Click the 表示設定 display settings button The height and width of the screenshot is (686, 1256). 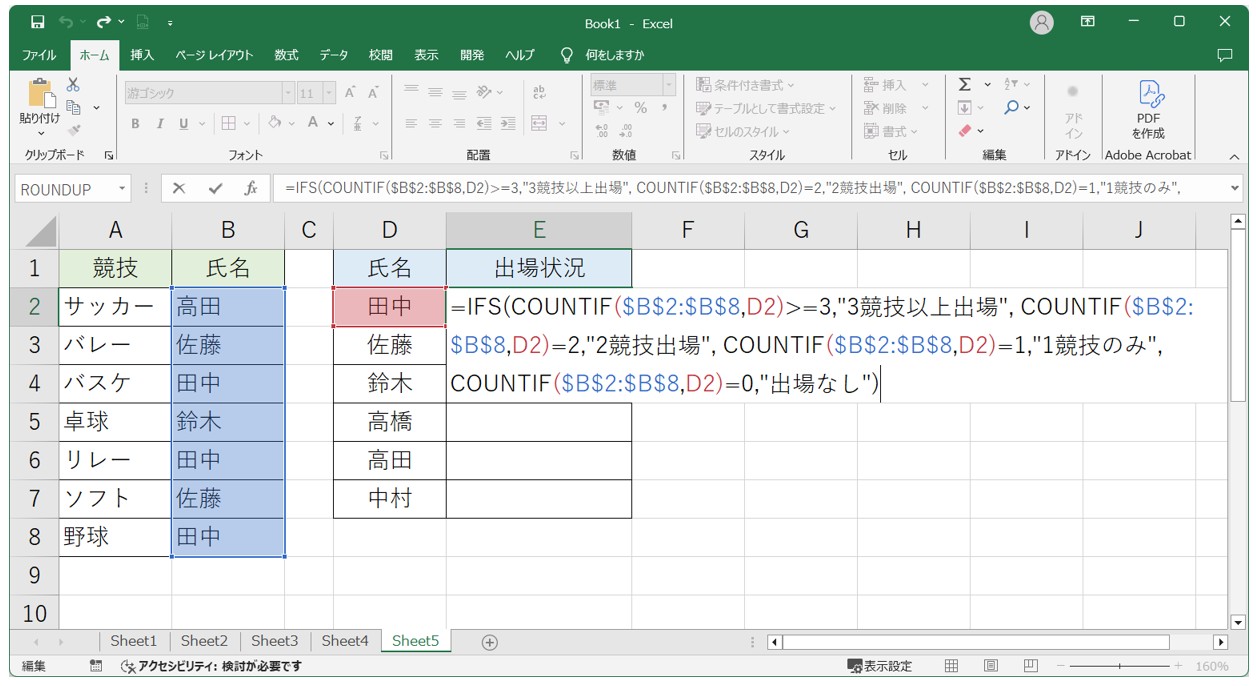tap(880, 665)
